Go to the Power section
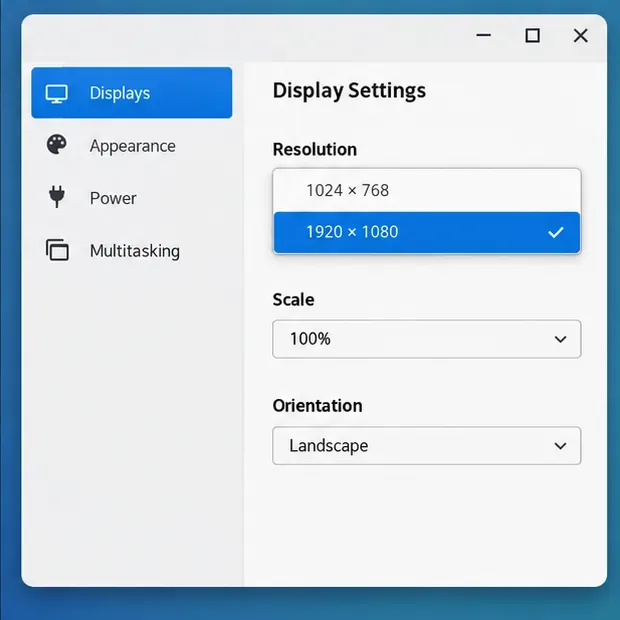Screen dimensions: 620x620 click(x=132, y=198)
